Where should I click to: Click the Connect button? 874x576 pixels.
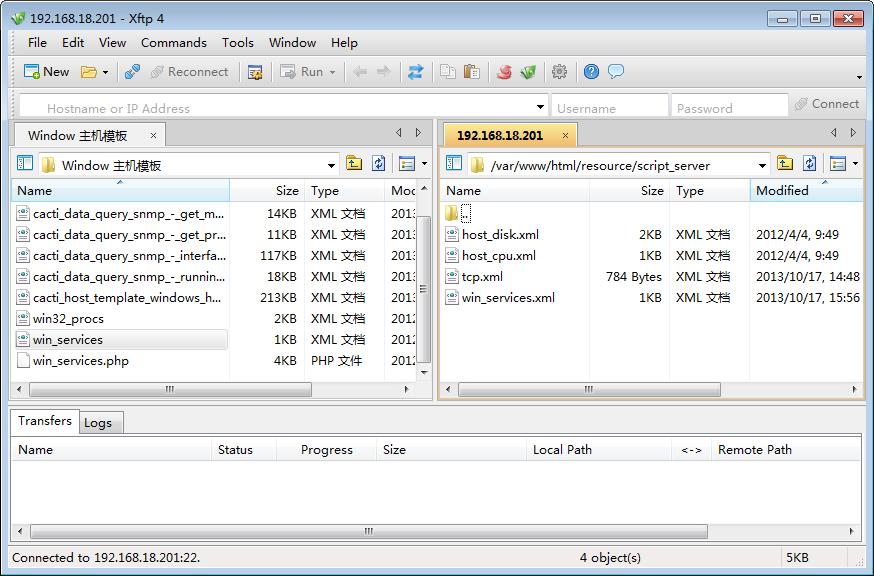pos(827,104)
